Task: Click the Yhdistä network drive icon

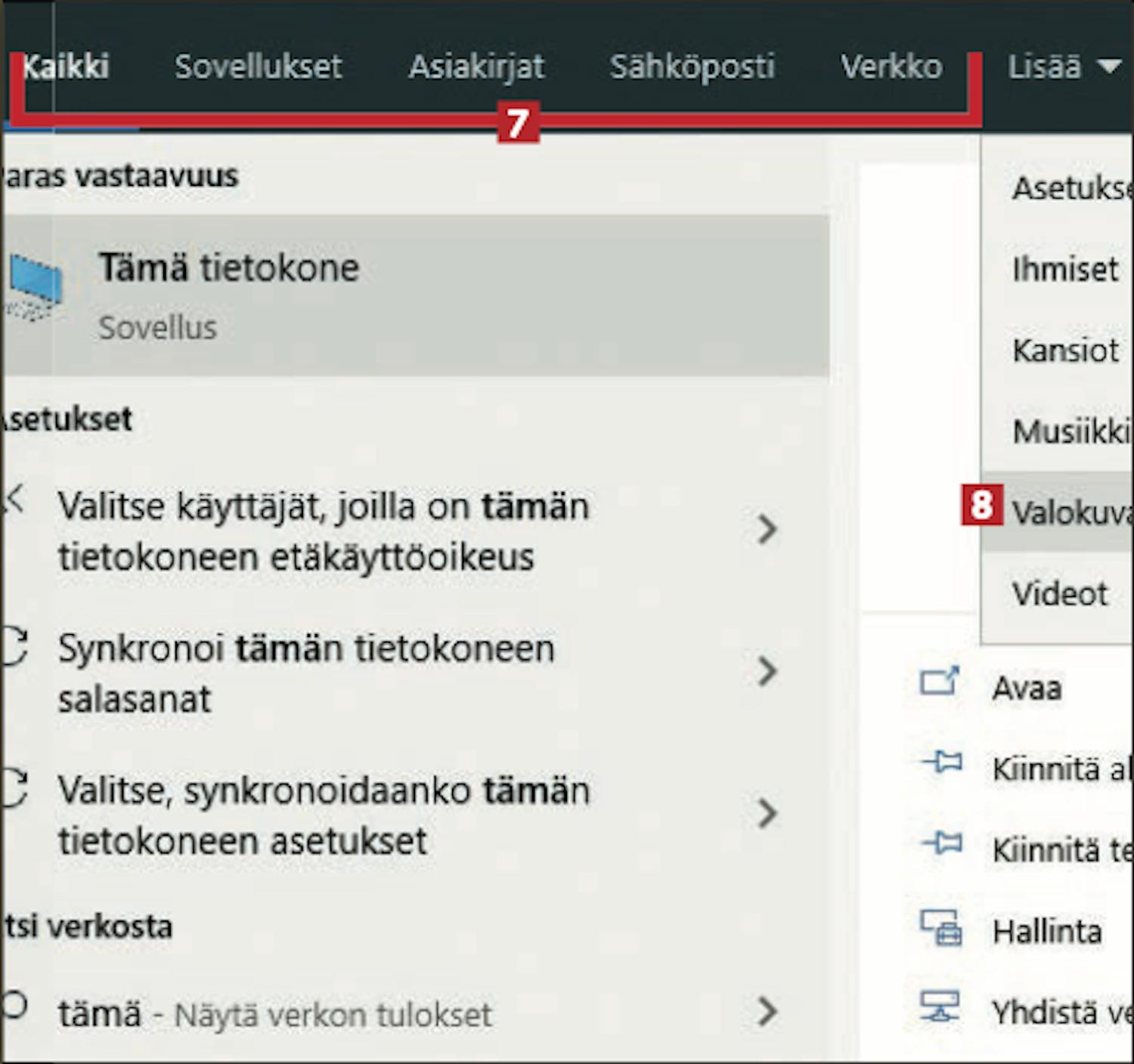Action: (939, 1007)
